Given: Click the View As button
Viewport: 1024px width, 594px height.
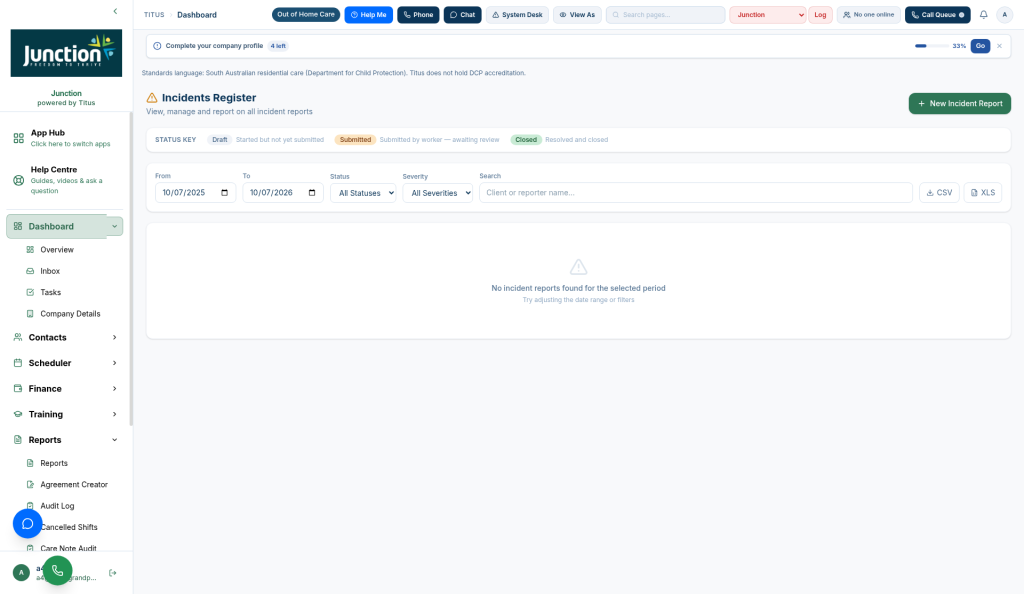Looking at the screenshot, I should [x=577, y=14].
